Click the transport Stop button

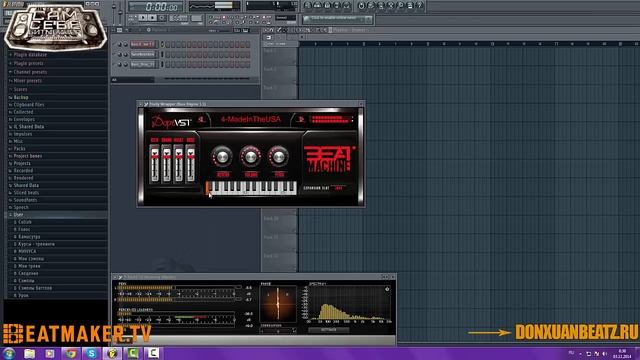coord(152,18)
